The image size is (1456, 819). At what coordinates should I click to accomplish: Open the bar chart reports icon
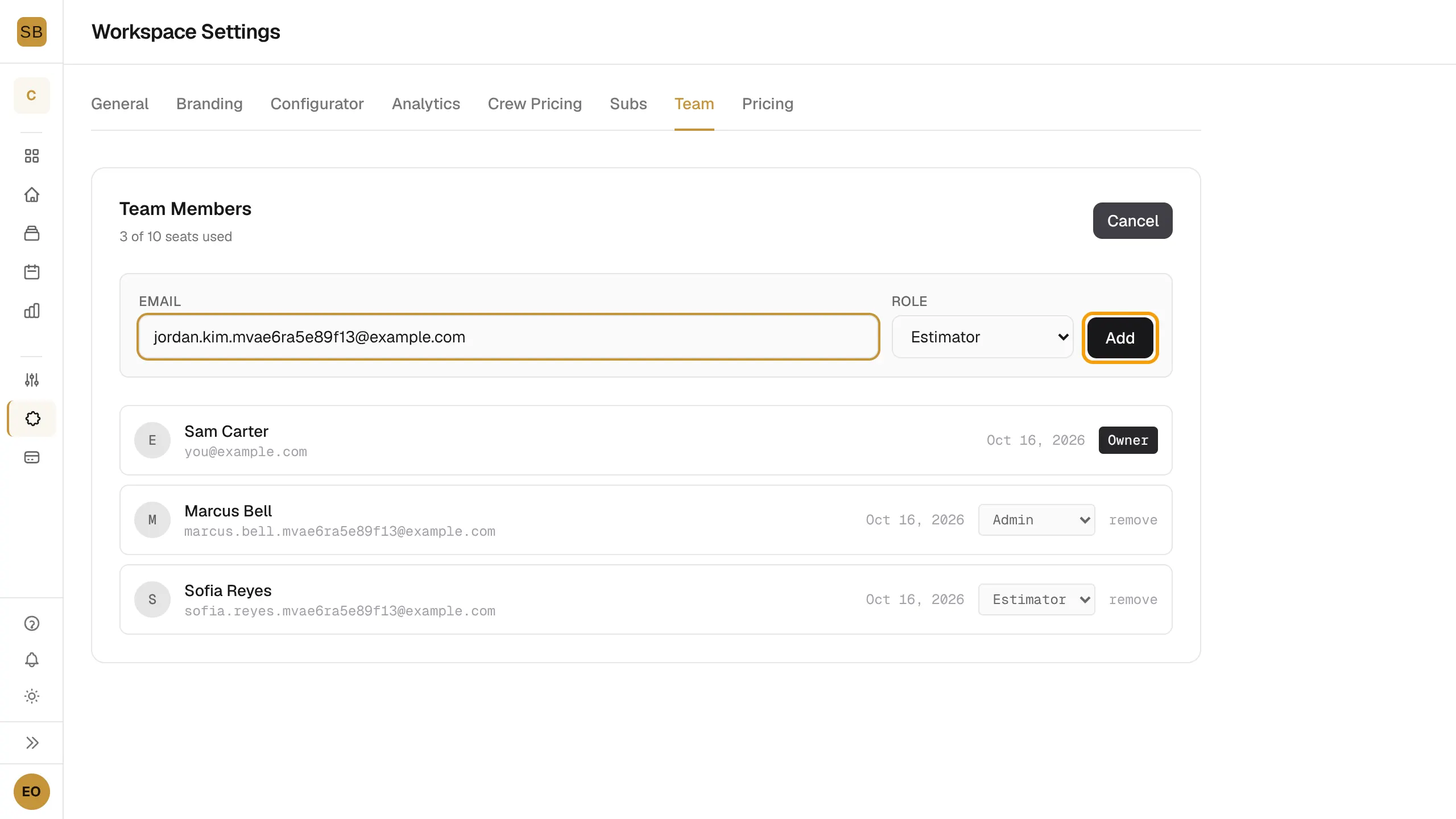(x=32, y=311)
